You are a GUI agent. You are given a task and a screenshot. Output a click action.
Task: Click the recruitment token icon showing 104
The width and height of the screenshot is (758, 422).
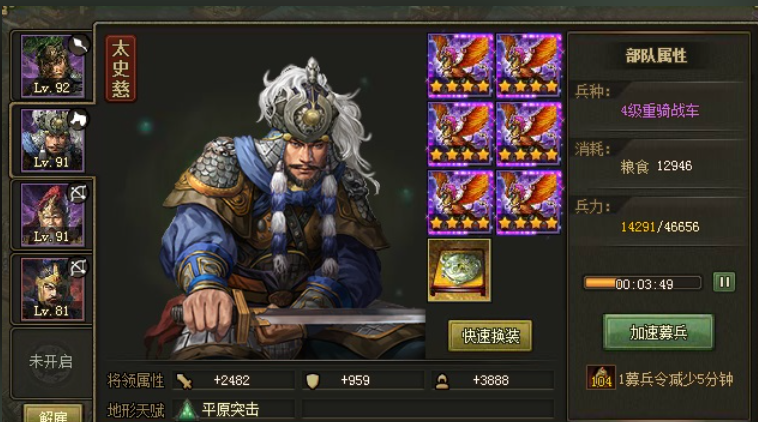(600, 378)
